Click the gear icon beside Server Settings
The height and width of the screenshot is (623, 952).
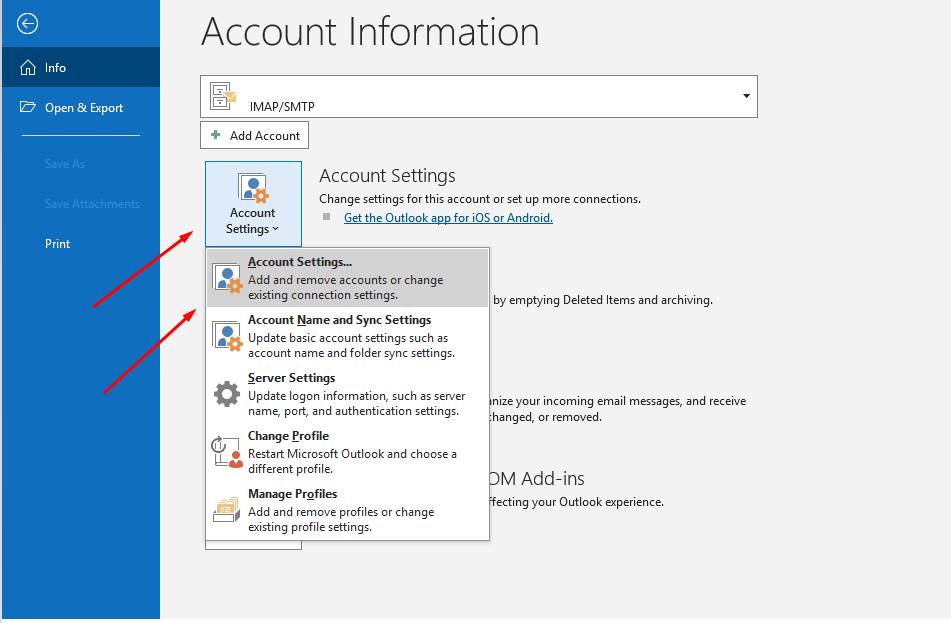(227, 394)
